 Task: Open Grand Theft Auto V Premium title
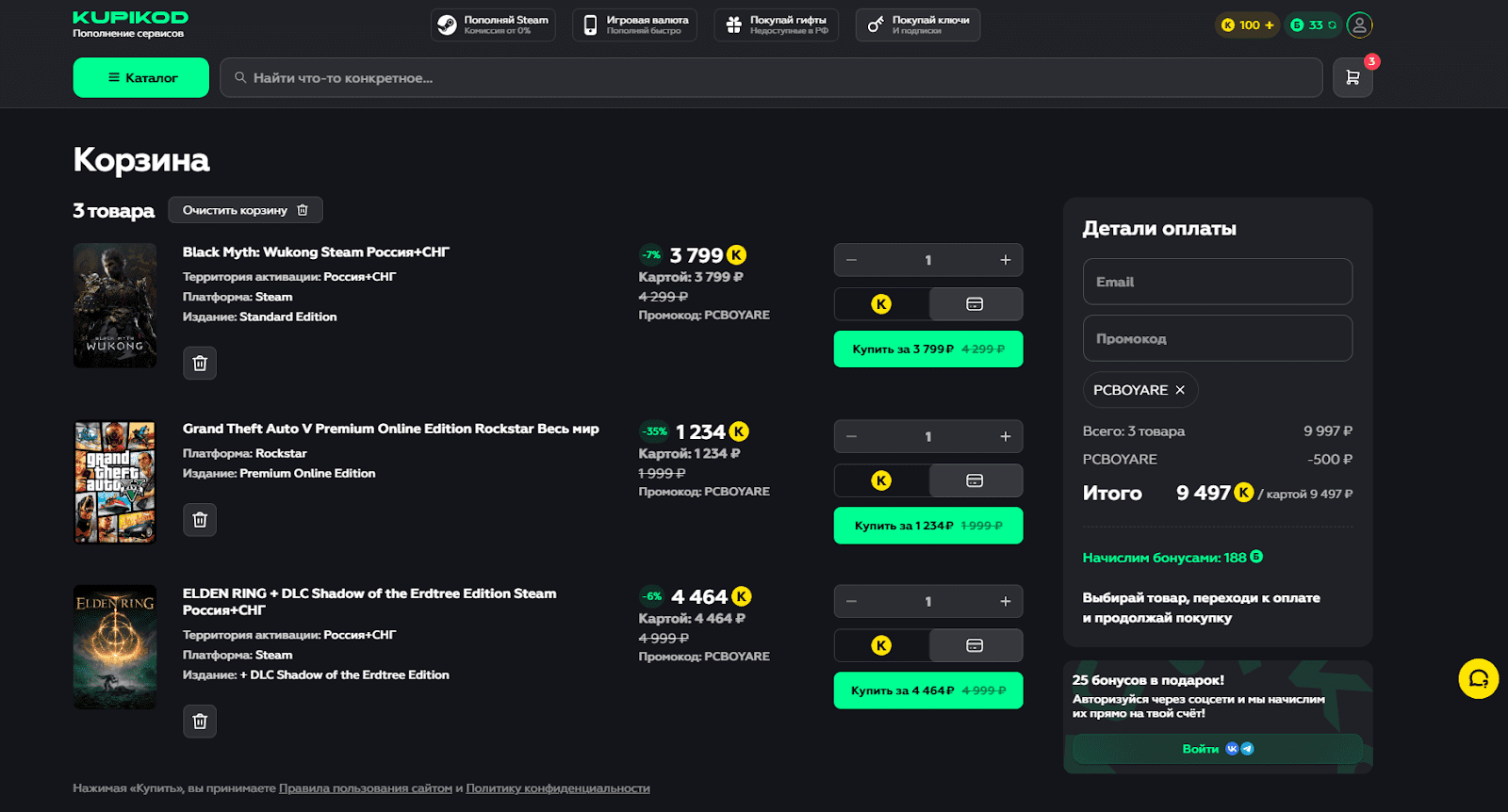[390, 429]
